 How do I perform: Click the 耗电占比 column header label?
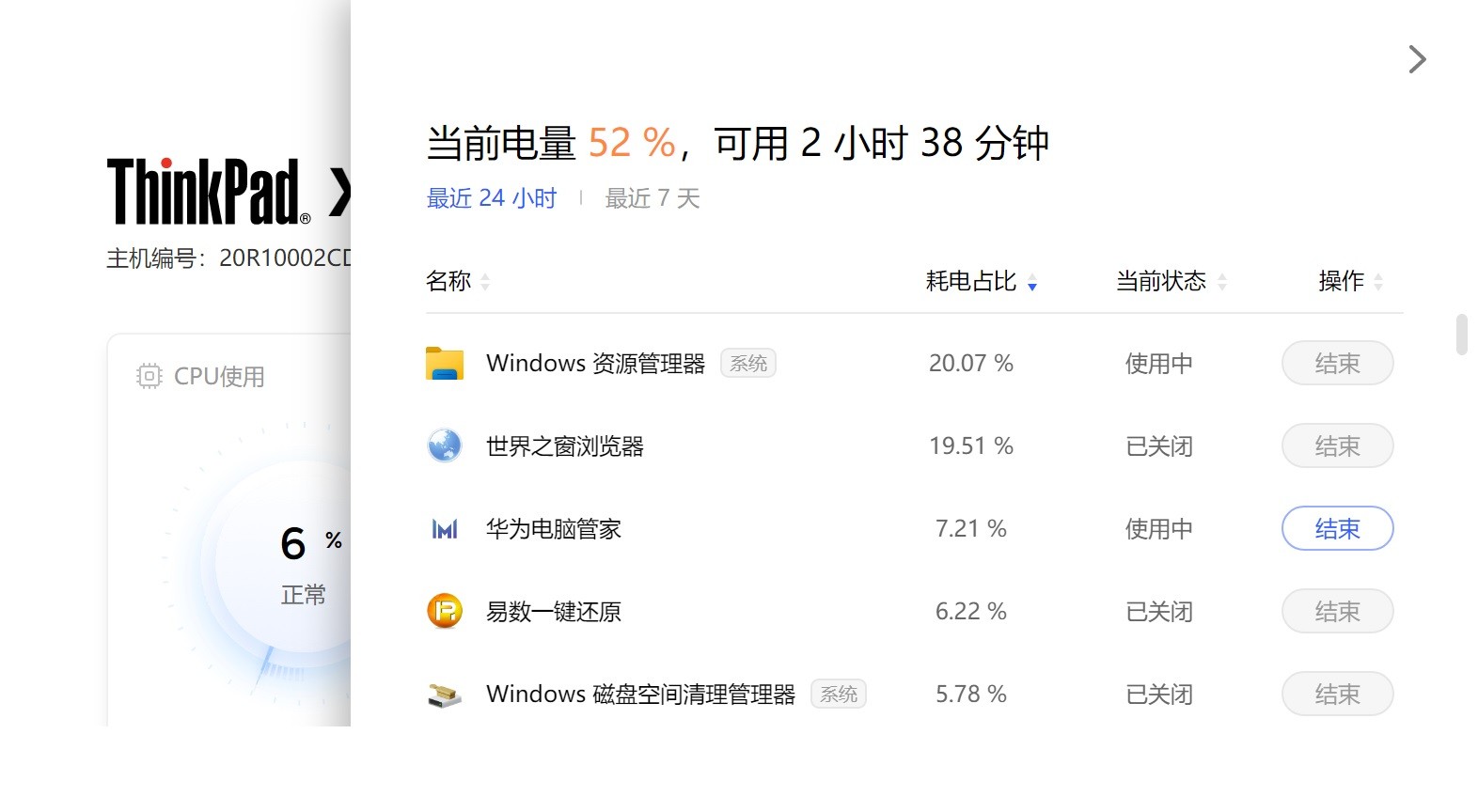(971, 281)
